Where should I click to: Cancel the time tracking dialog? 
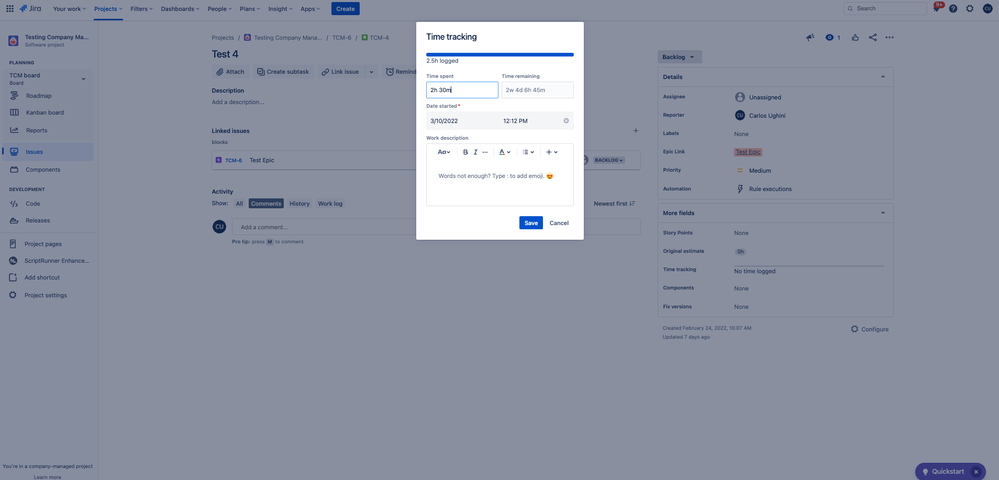point(559,223)
